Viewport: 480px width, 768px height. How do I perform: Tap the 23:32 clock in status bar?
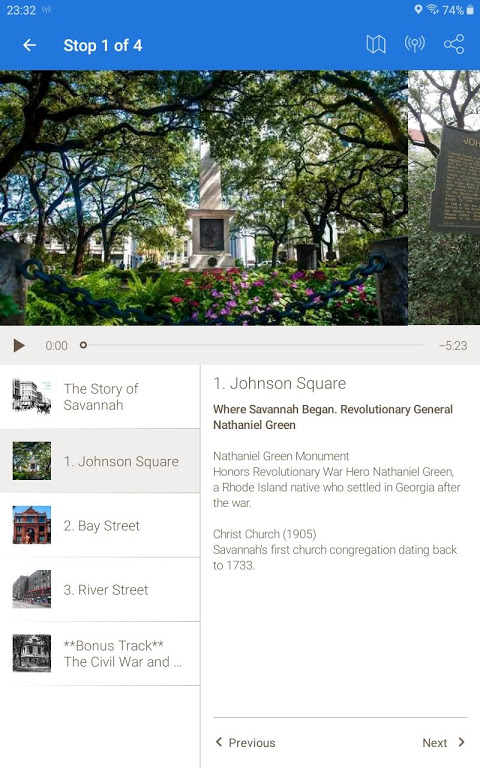[21, 10]
